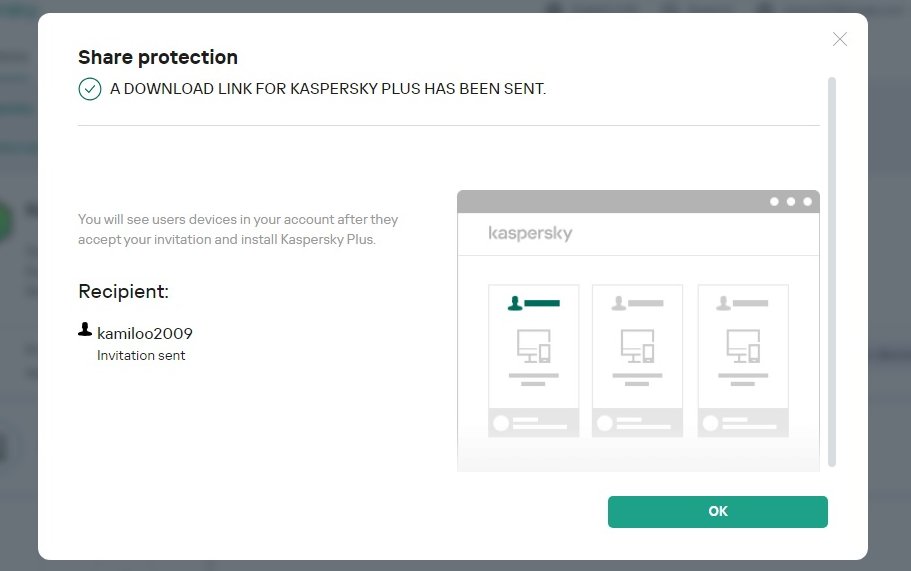Click the gray user icon in third card
Viewport: 911px width, 571px height.
pos(725,302)
